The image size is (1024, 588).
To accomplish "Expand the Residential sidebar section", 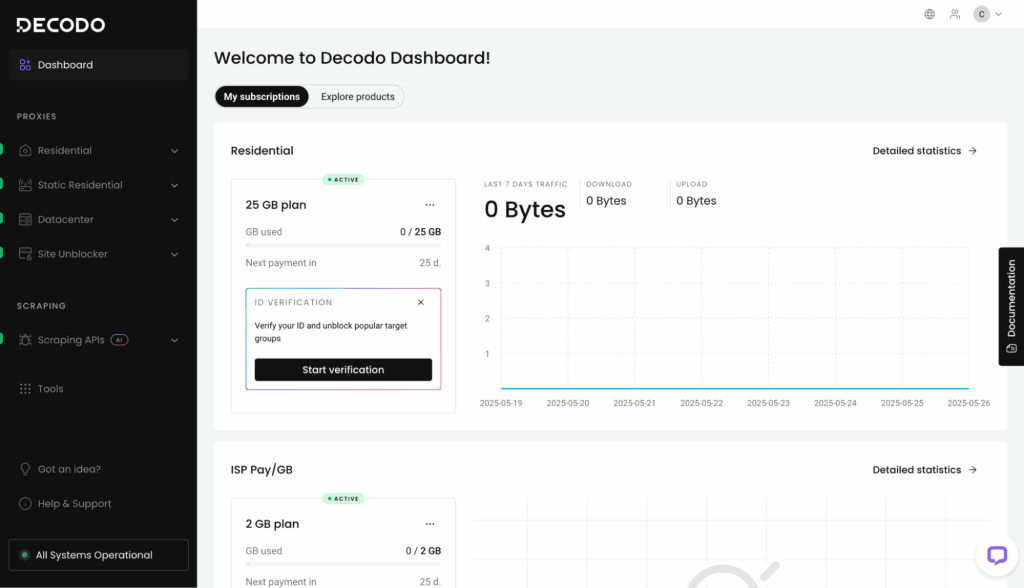I will coord(176,150).
